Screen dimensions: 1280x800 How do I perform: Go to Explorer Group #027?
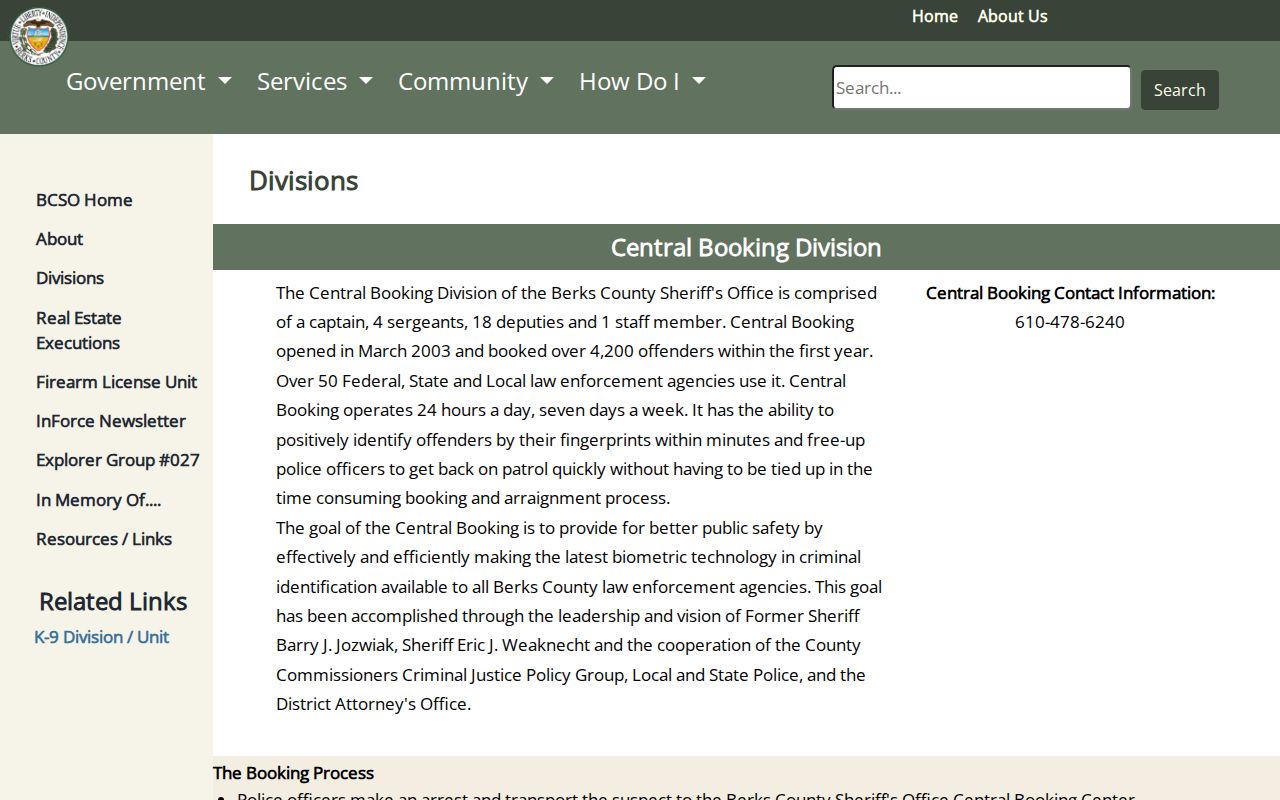(118, 460)
